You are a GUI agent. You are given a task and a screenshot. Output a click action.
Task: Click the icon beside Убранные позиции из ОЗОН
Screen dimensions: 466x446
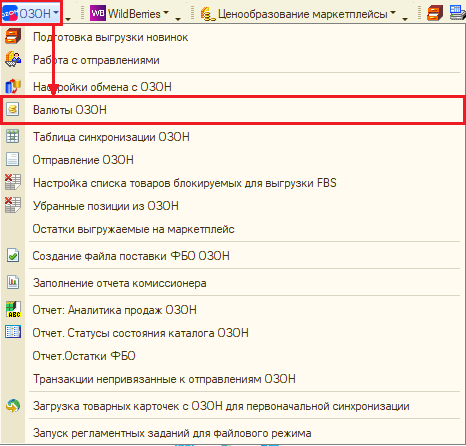coord(13,205)
